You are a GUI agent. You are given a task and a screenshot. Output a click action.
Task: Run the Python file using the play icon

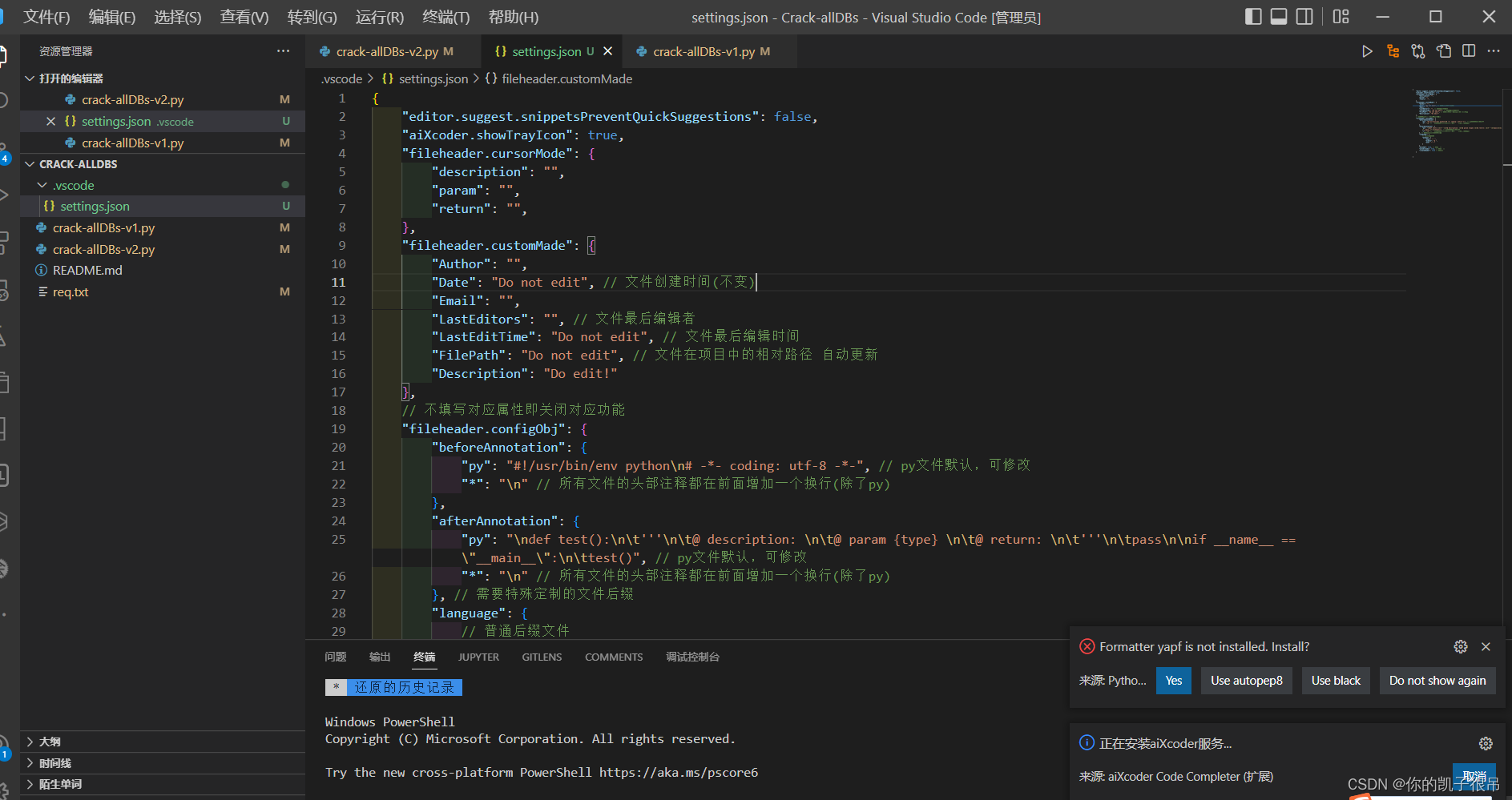(1367, 50)
